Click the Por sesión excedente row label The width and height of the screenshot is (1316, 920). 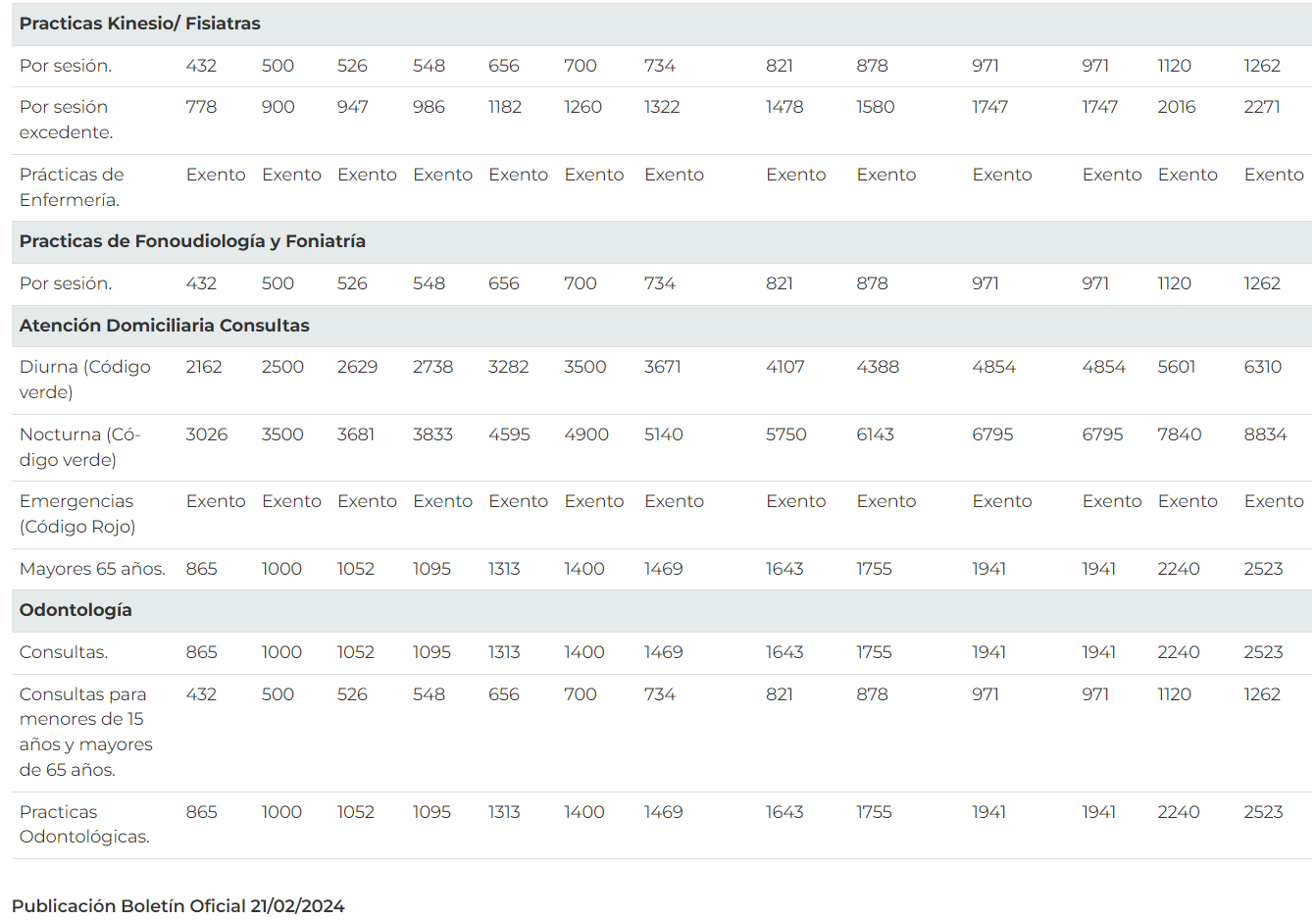pos(67,120)
